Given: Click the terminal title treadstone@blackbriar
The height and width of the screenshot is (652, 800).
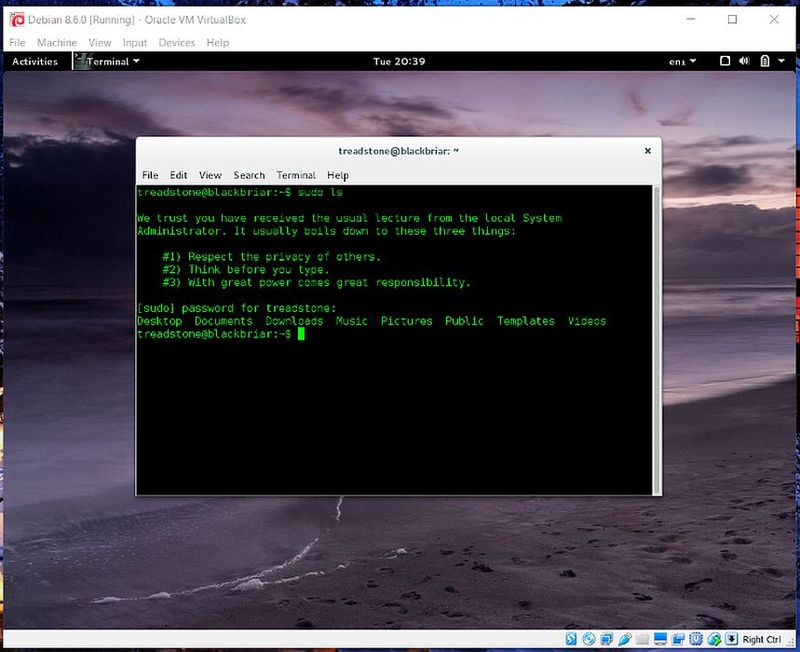Looking at the screenshot, I should 398,151.
